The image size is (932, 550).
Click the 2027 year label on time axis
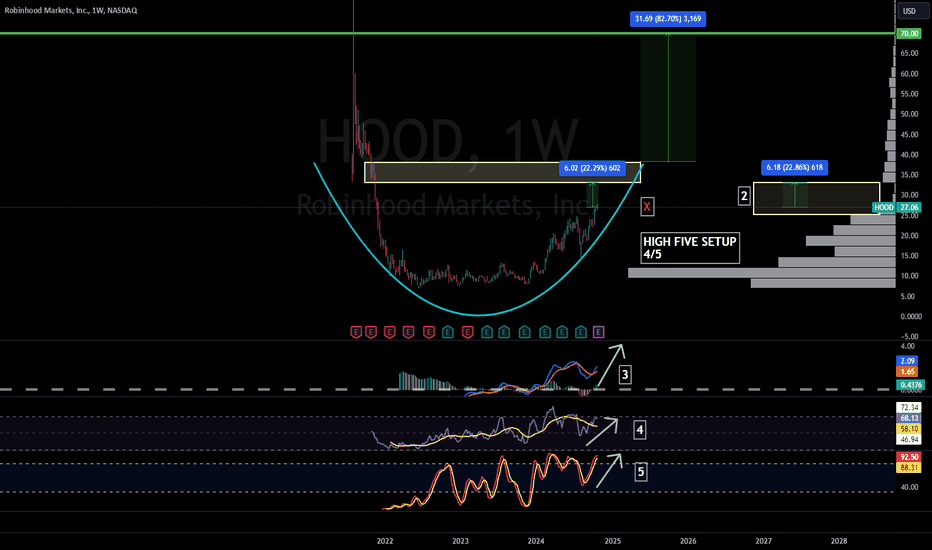tap(763, 541)
